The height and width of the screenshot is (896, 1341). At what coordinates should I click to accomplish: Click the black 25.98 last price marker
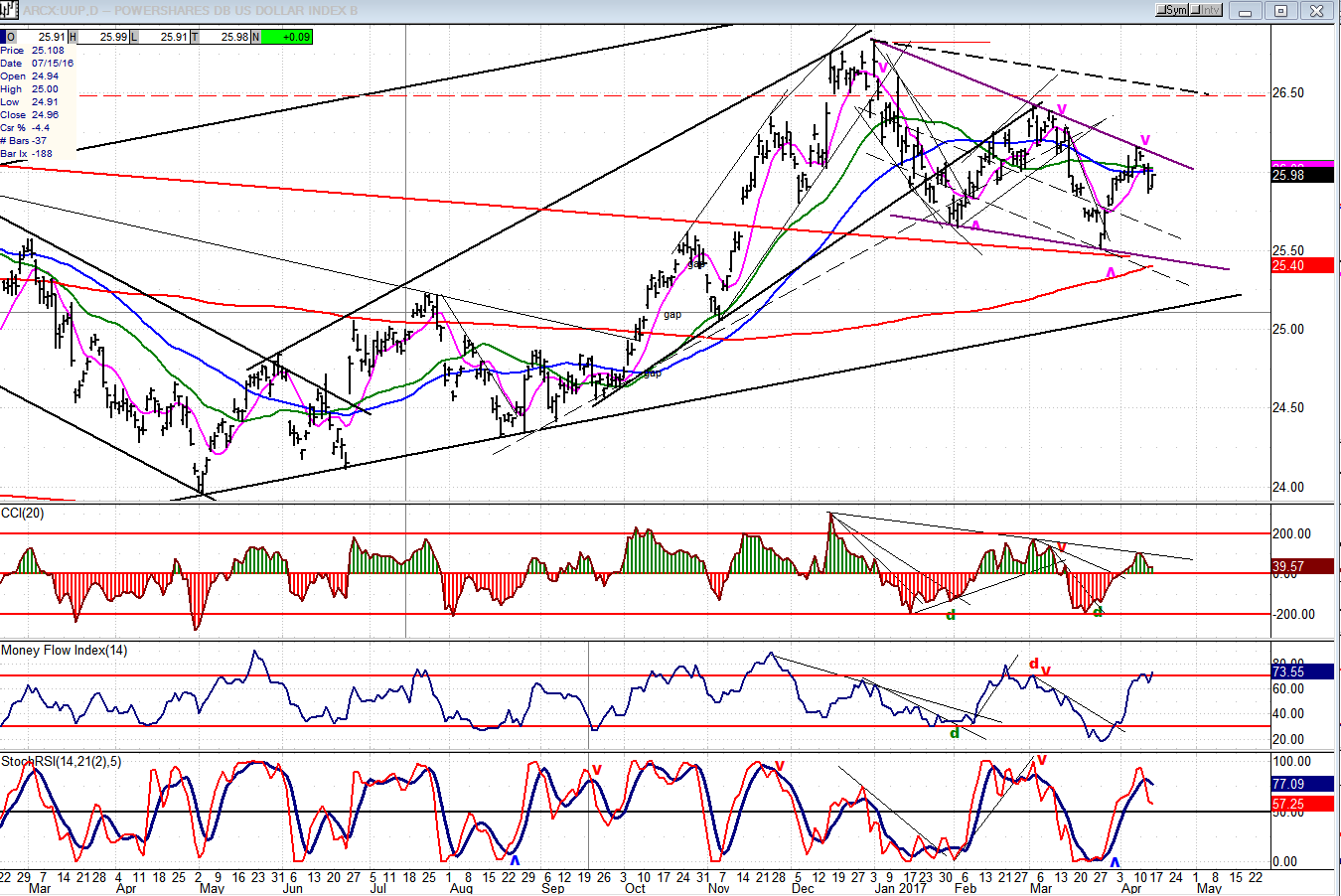click(x=1302, y=176)
